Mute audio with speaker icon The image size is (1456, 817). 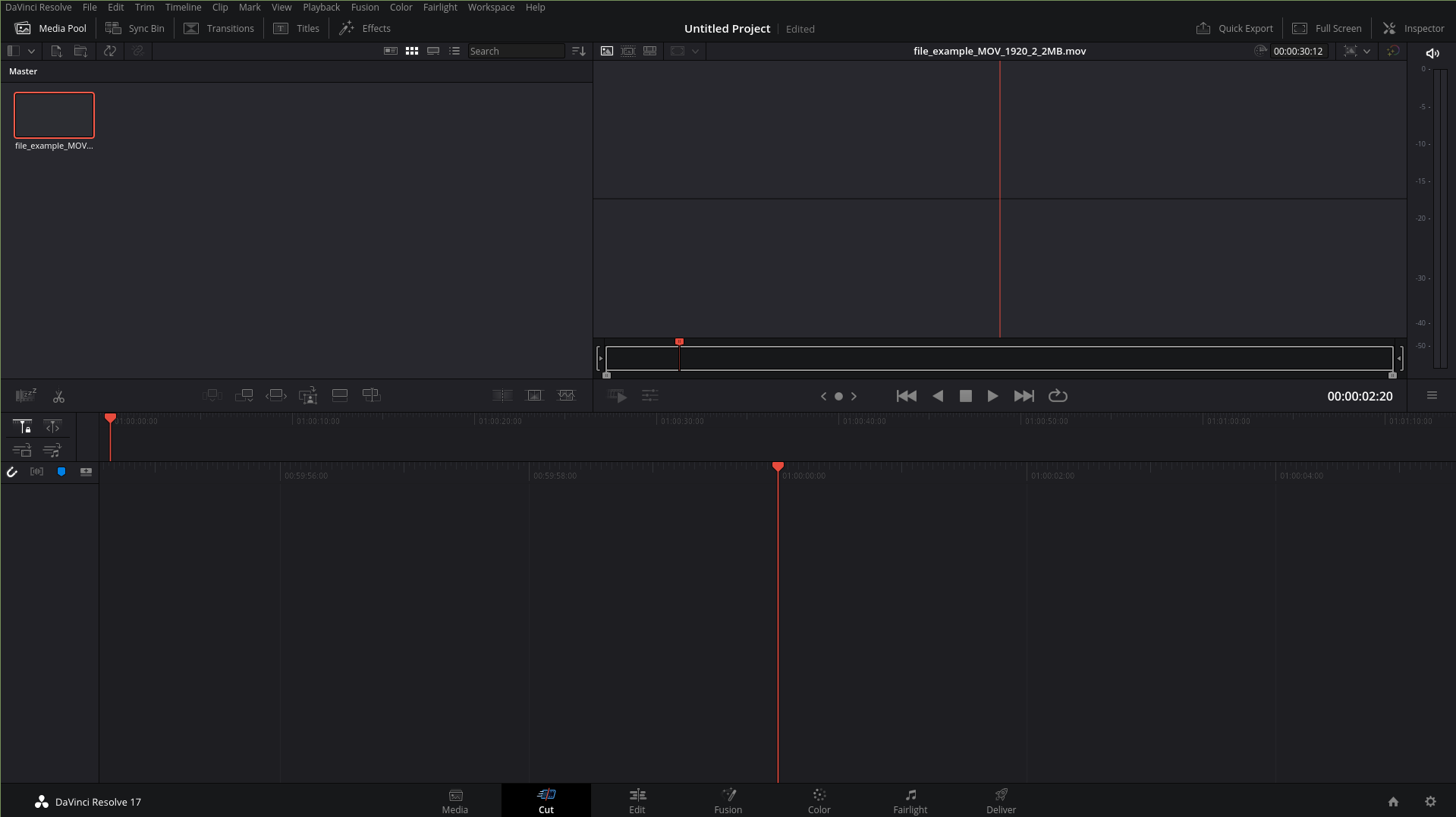[1432, 53]
